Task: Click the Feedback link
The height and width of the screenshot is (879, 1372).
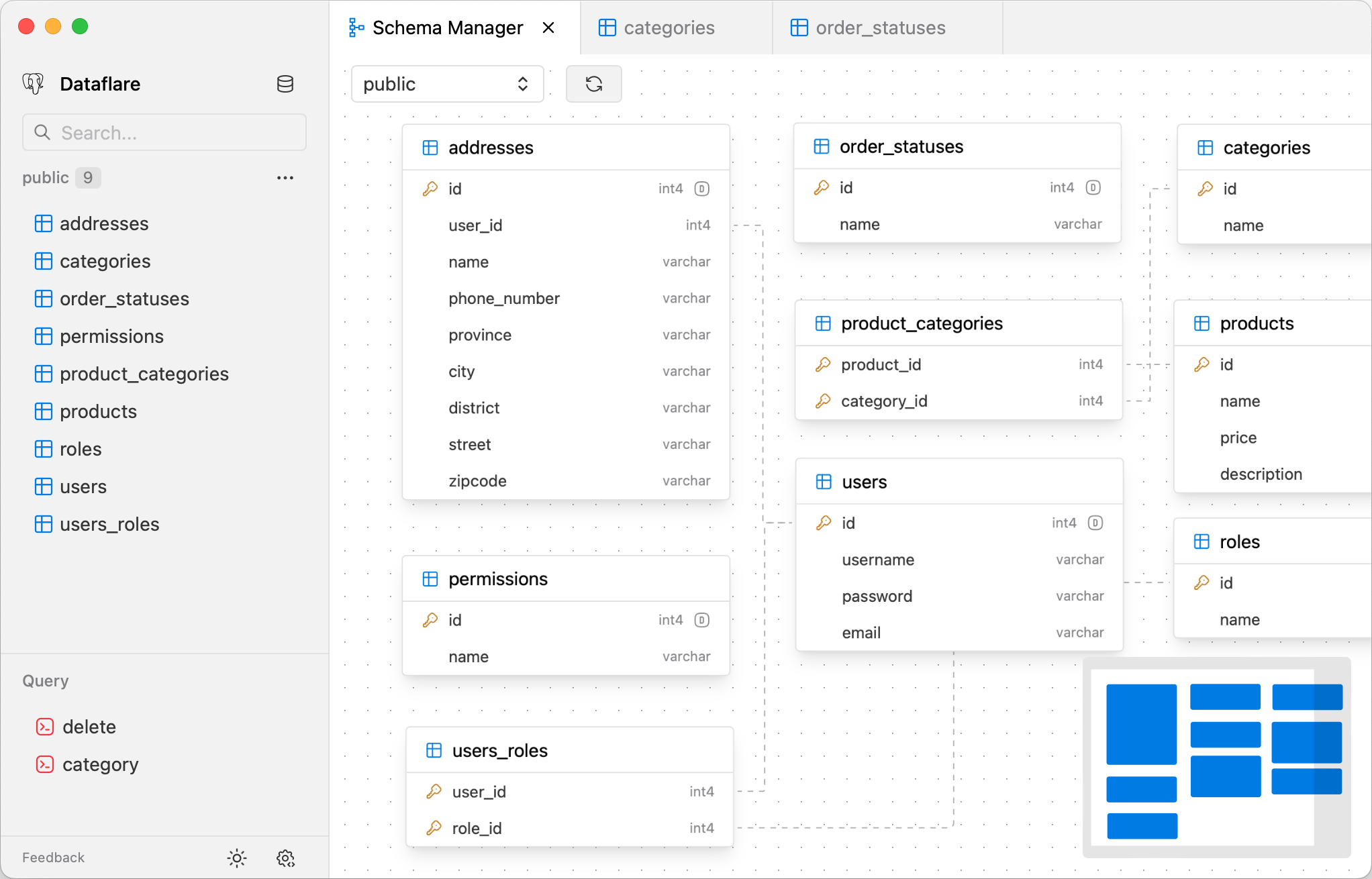Action: click(53, 858)
